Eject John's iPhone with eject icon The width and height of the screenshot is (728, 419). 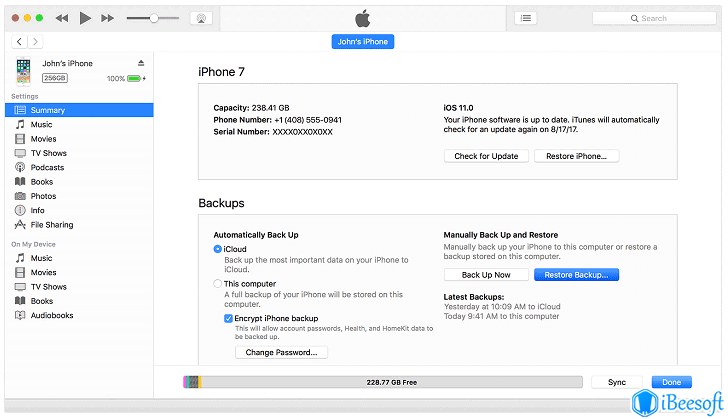point(141,63)
